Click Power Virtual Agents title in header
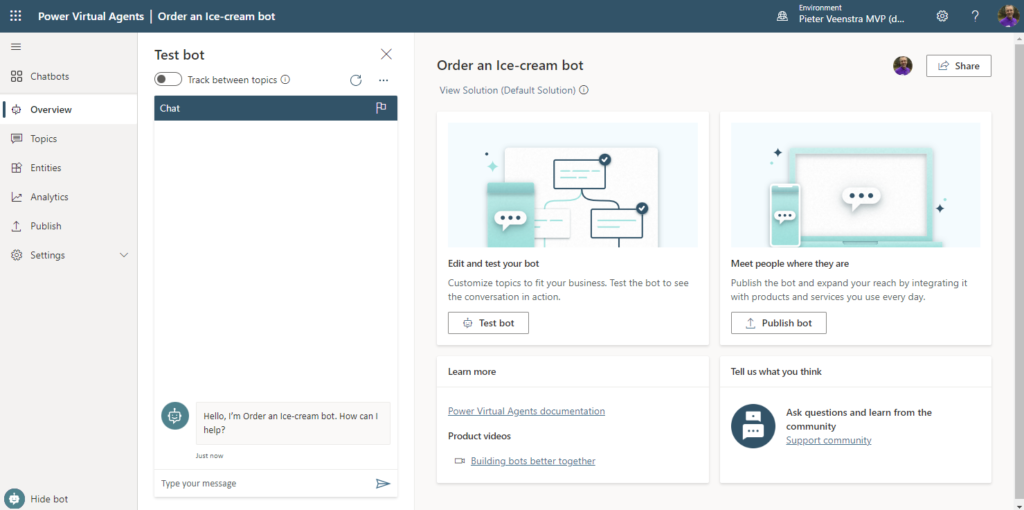 click(91, 16)
